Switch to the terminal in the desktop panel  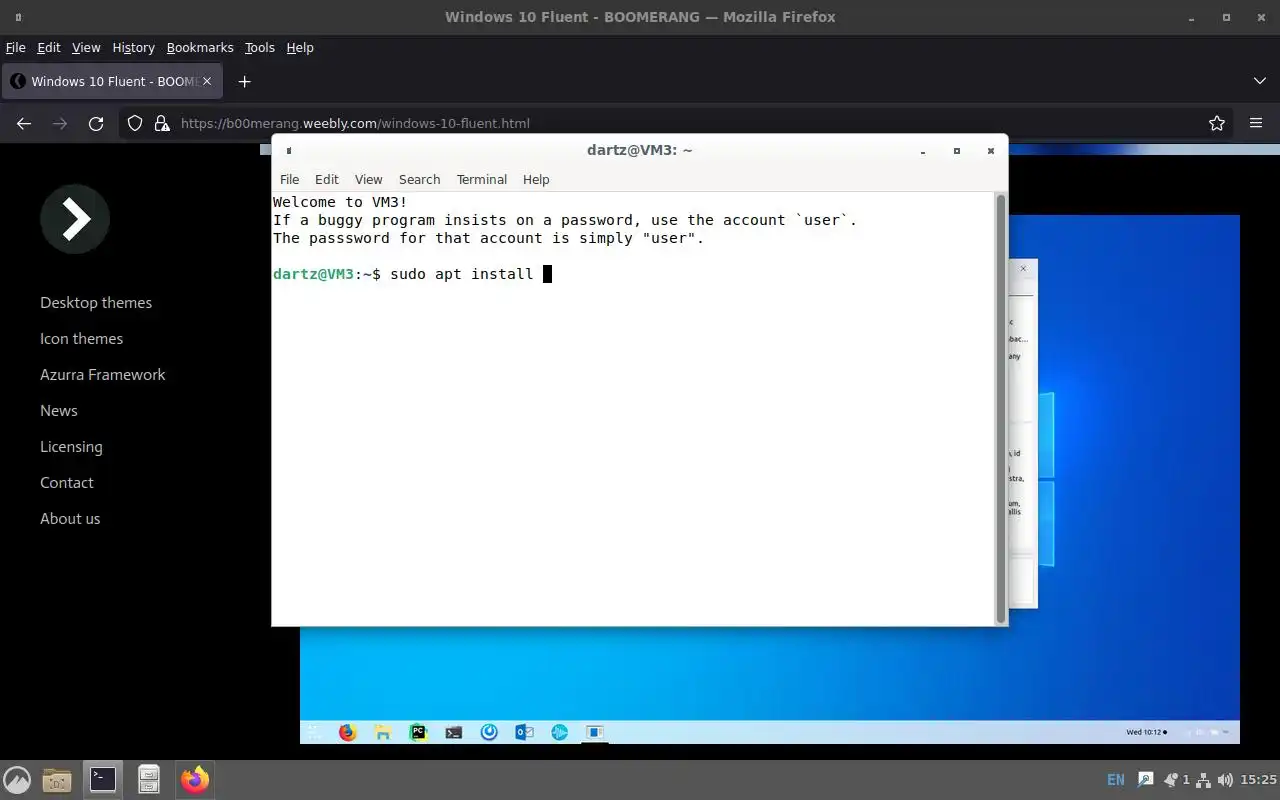coord(103,779)
